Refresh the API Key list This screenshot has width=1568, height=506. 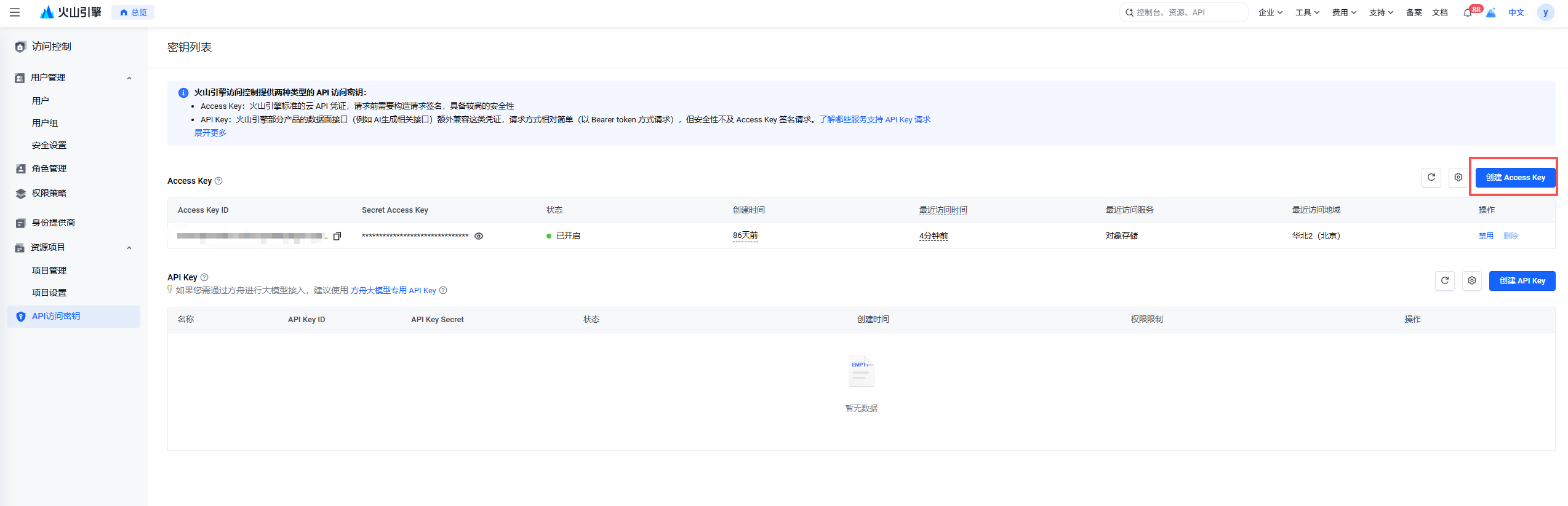1445,281
